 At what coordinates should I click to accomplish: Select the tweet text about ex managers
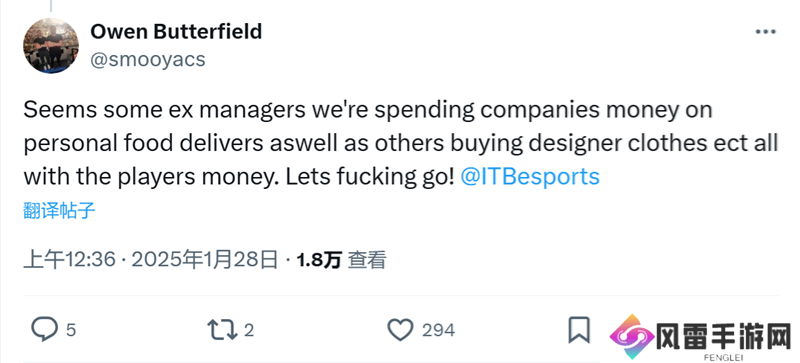401,143
